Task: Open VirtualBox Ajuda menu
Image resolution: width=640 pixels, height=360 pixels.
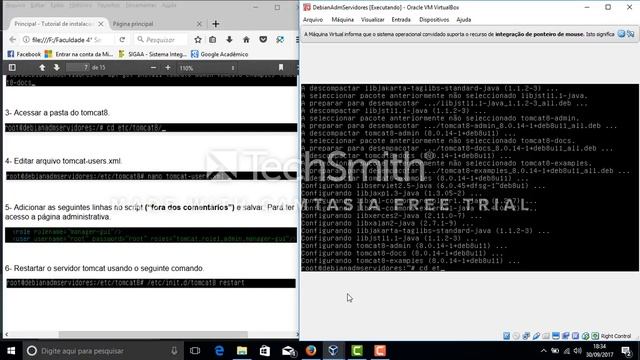Action: [x=463, y=20]
